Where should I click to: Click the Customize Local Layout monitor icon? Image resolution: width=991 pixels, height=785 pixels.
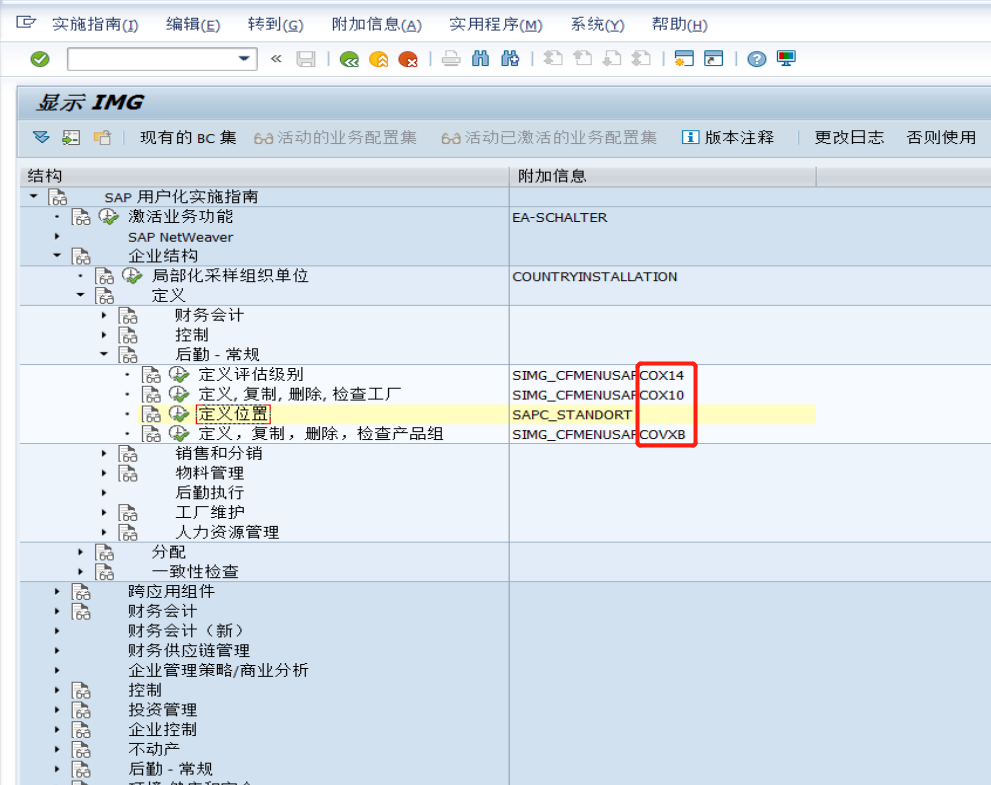click(x=786, y=59)
